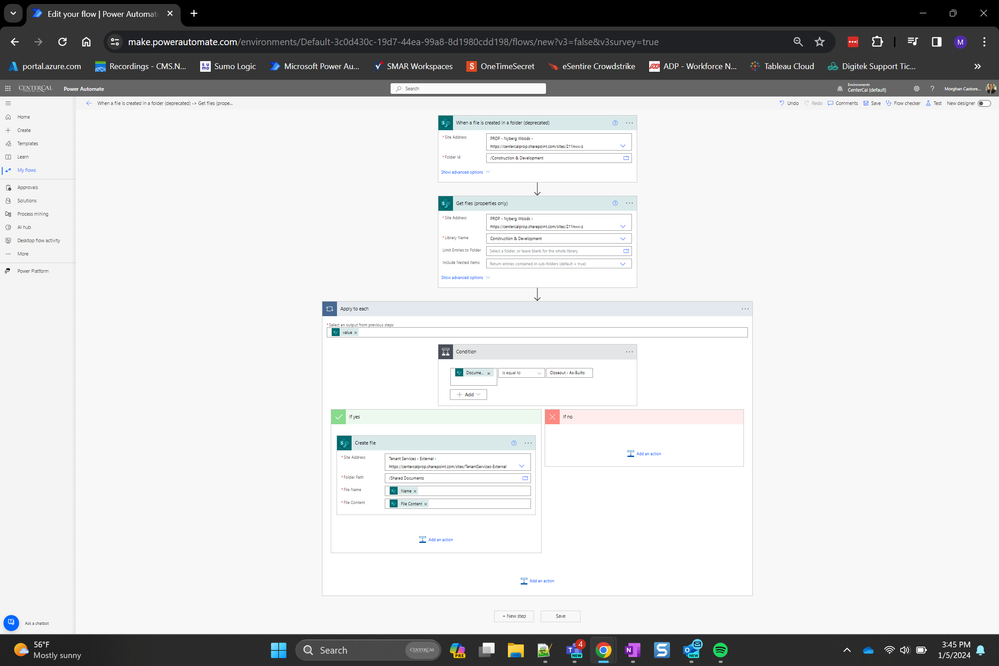The image size is (999, 666).
Task: Collapse the Apply to each header
Action: pyautogui.click(x=537, y=309)
